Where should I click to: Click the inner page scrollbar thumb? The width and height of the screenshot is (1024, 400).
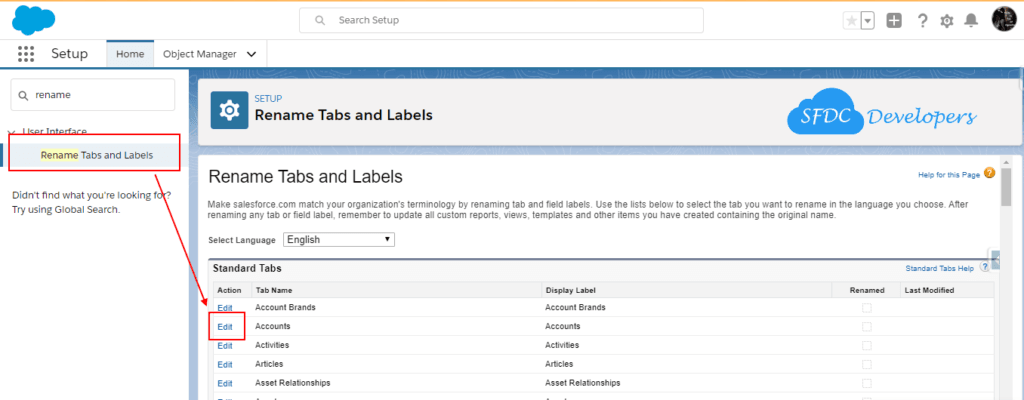pyautogui.click(x=1007, y=186)
